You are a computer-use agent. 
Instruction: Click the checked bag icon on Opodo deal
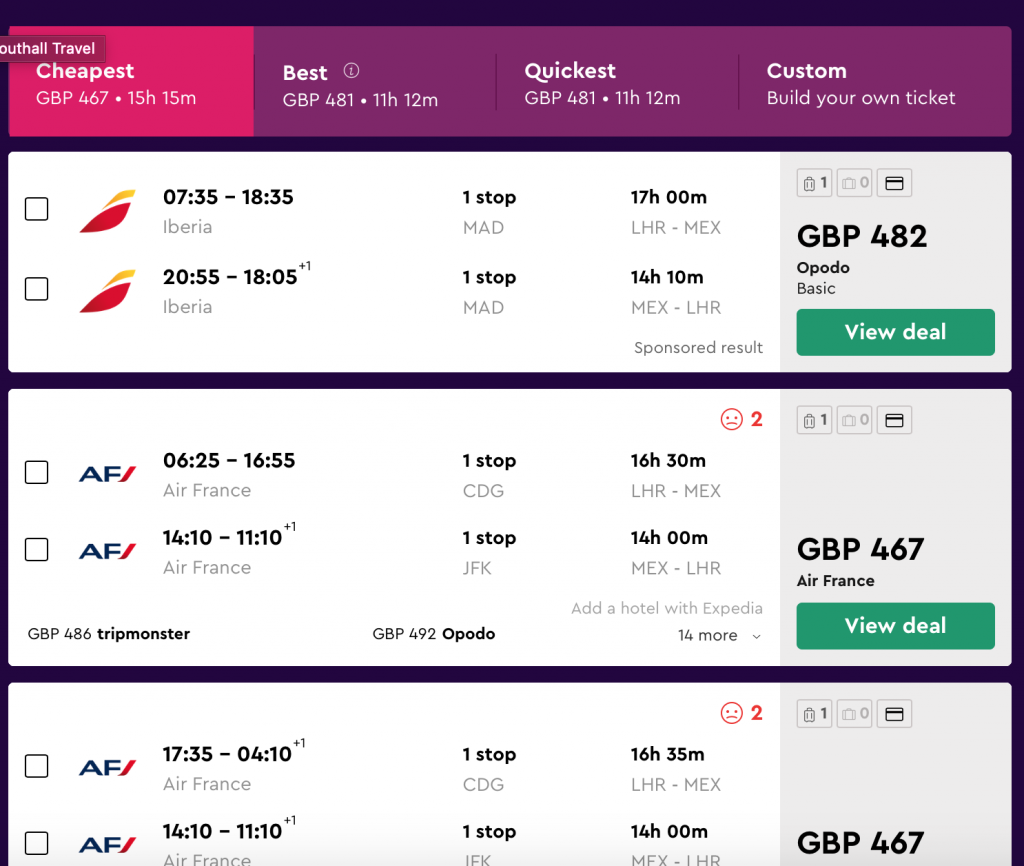pyautogui.click(x=854, y=183)
